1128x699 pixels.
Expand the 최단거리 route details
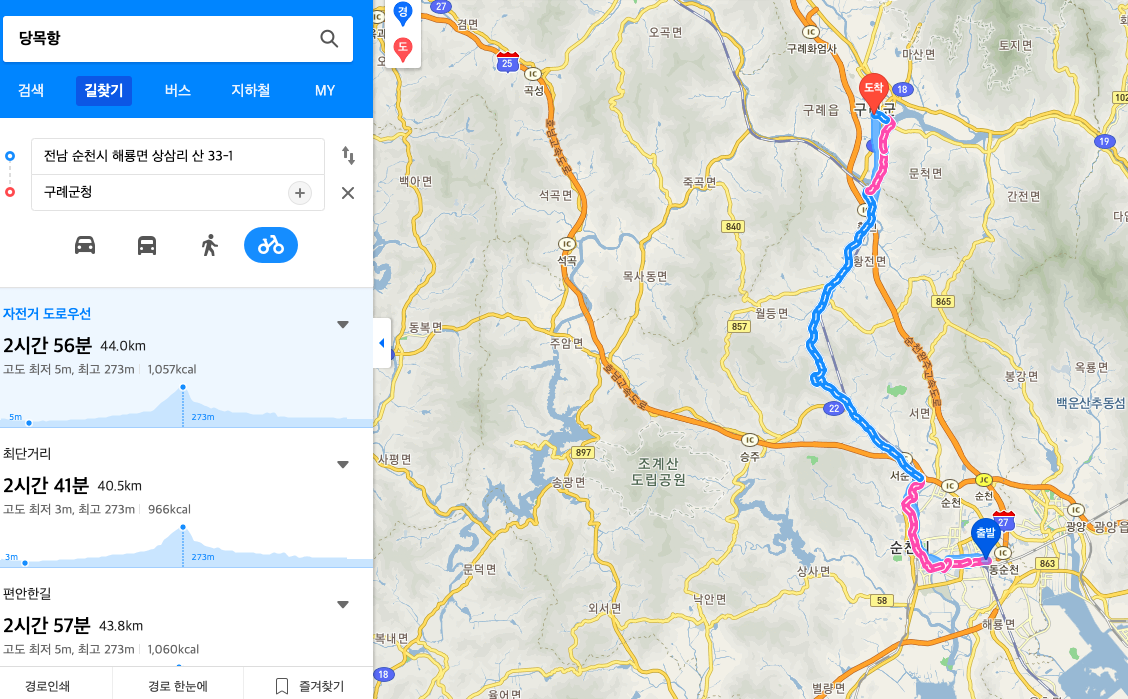pos(343,465)
